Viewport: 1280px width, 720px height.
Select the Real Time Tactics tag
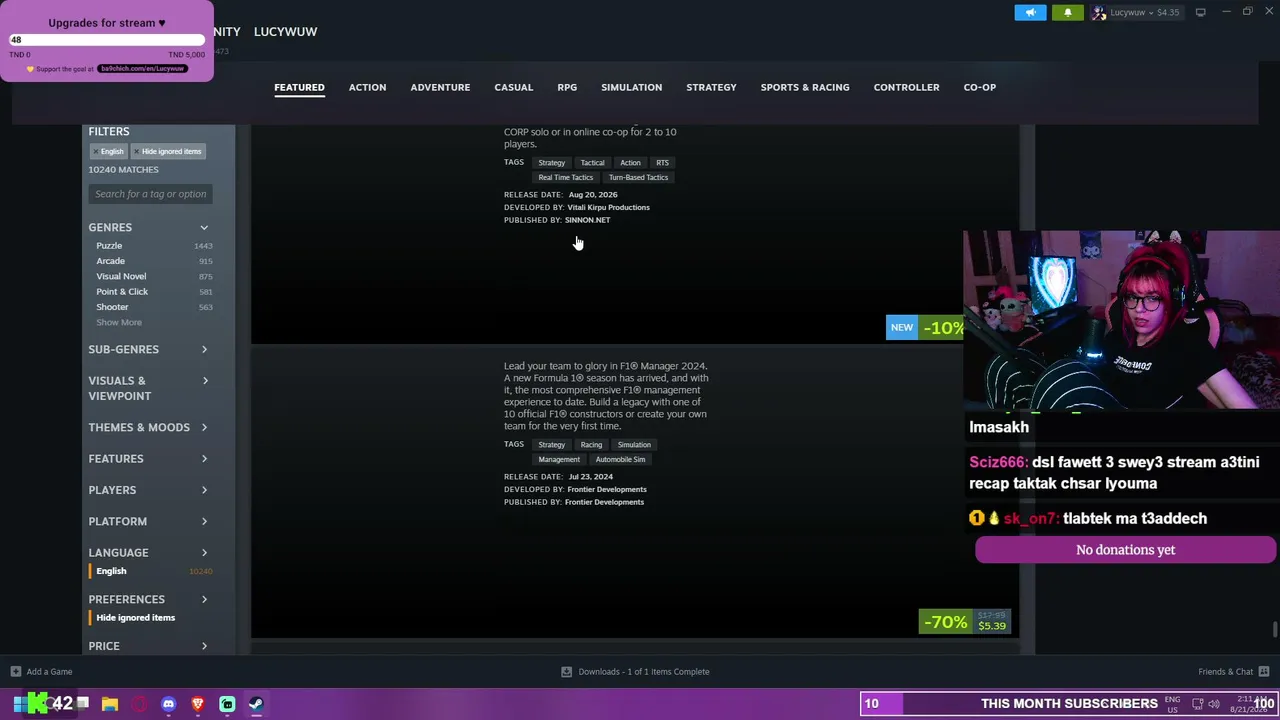(x=566, y=177)
